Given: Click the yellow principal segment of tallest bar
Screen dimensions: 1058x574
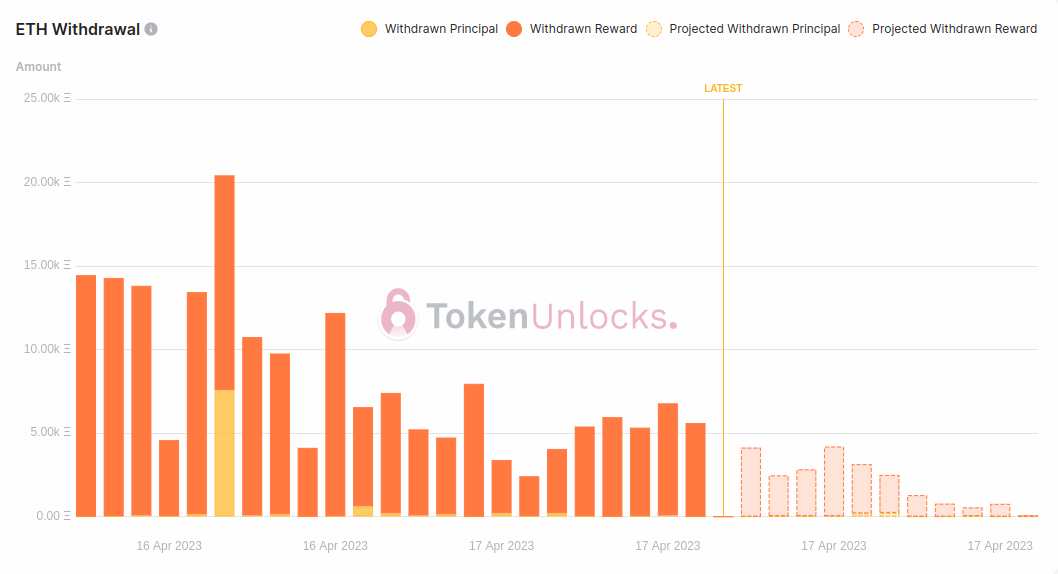Looking at the screenshot, I should point(225,452).
